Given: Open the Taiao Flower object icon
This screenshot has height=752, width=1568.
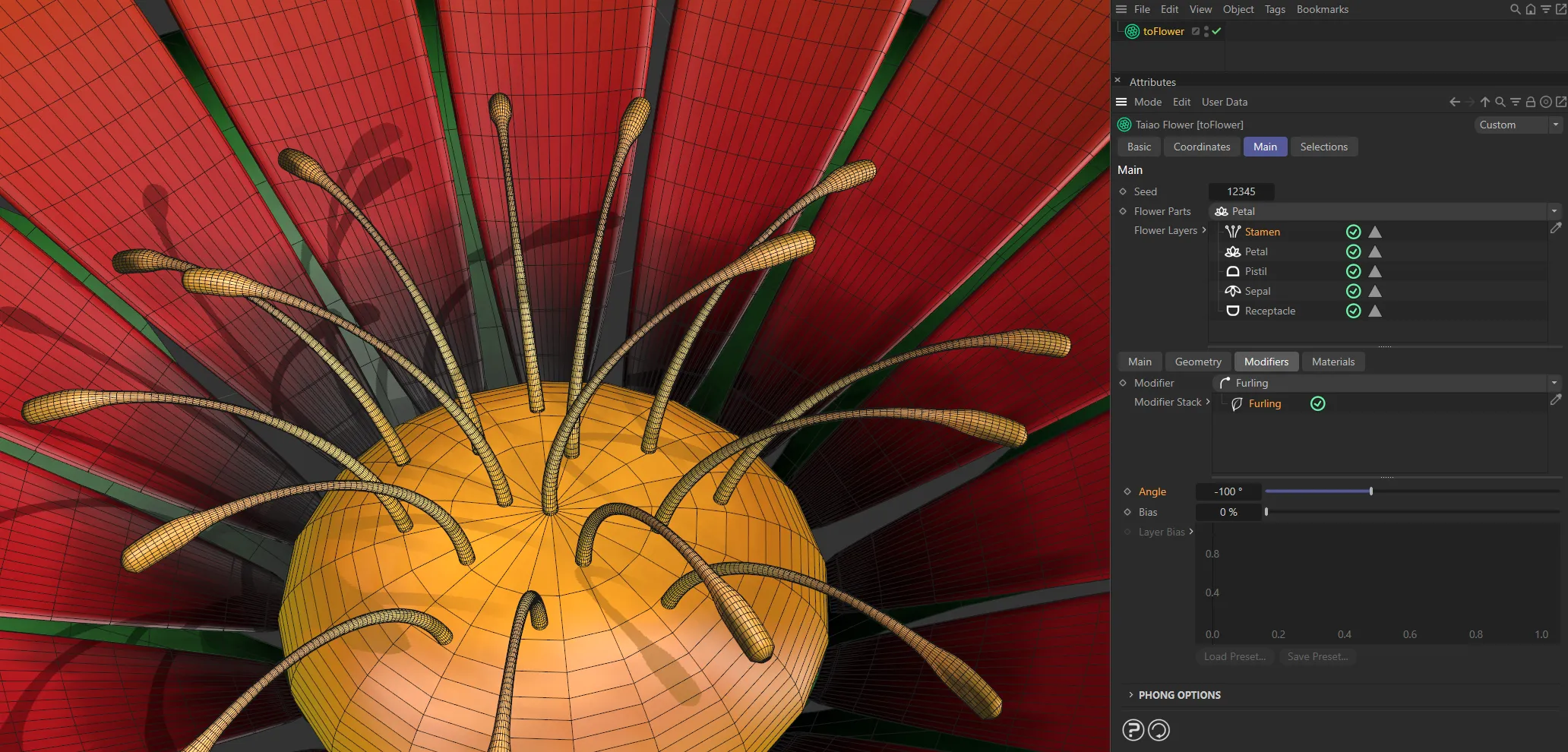Looking at the screenshot, I should 1124,124.
